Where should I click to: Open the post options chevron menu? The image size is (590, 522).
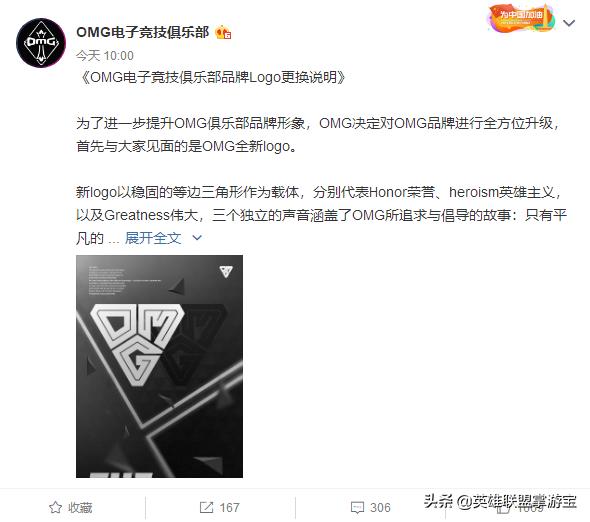[569, 23]
